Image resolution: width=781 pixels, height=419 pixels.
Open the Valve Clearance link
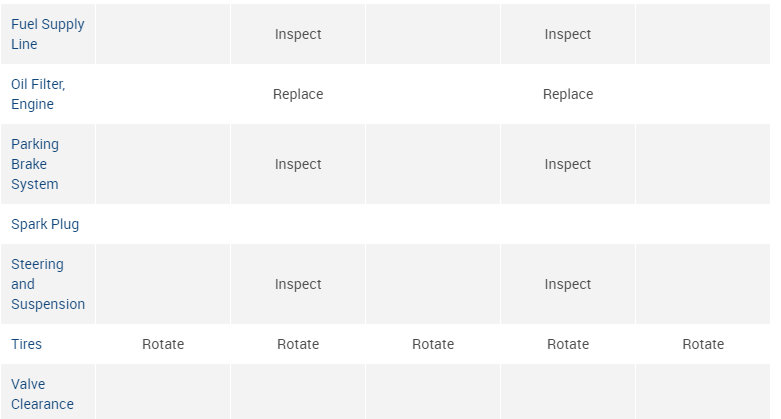42,394
